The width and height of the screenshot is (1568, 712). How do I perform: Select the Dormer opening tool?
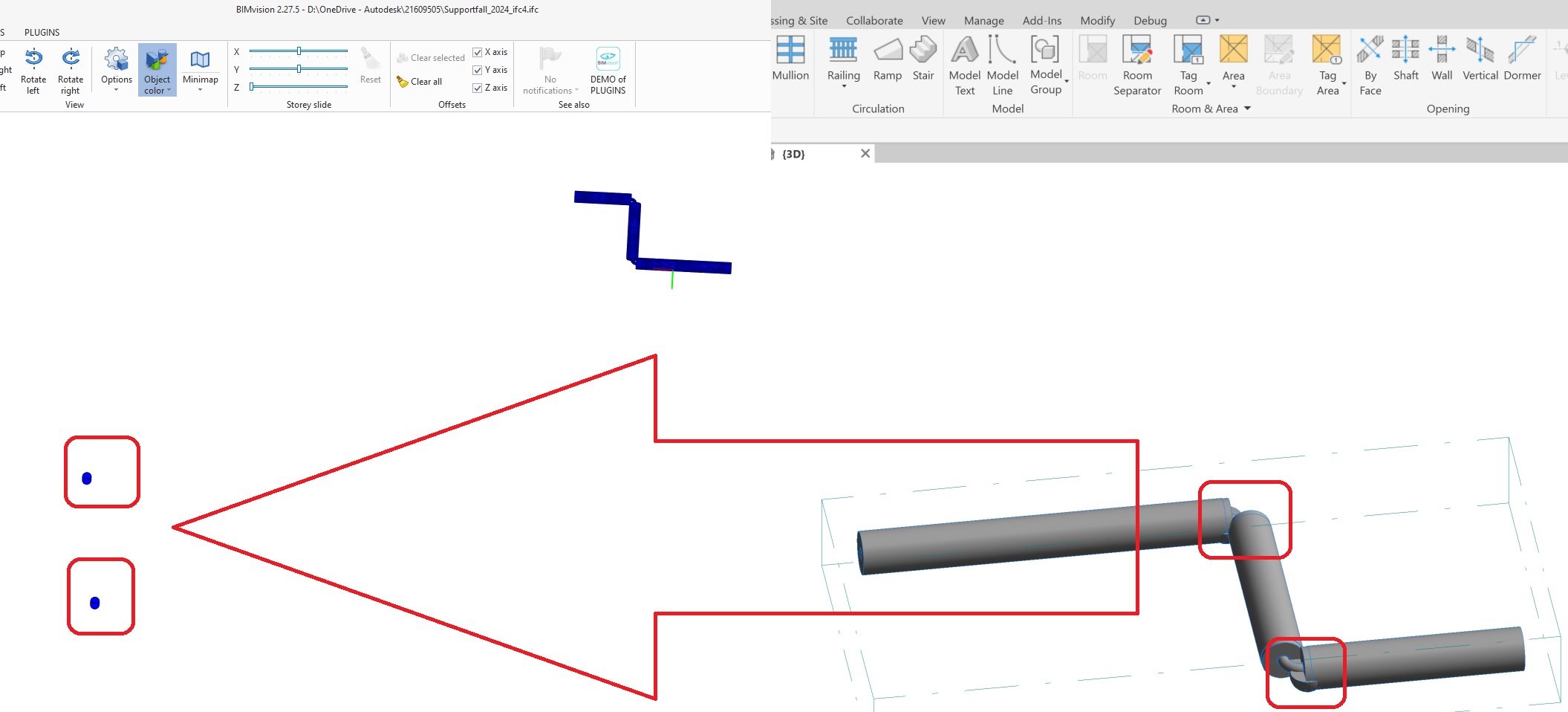pyautogui.click(x=1523, y=63)
